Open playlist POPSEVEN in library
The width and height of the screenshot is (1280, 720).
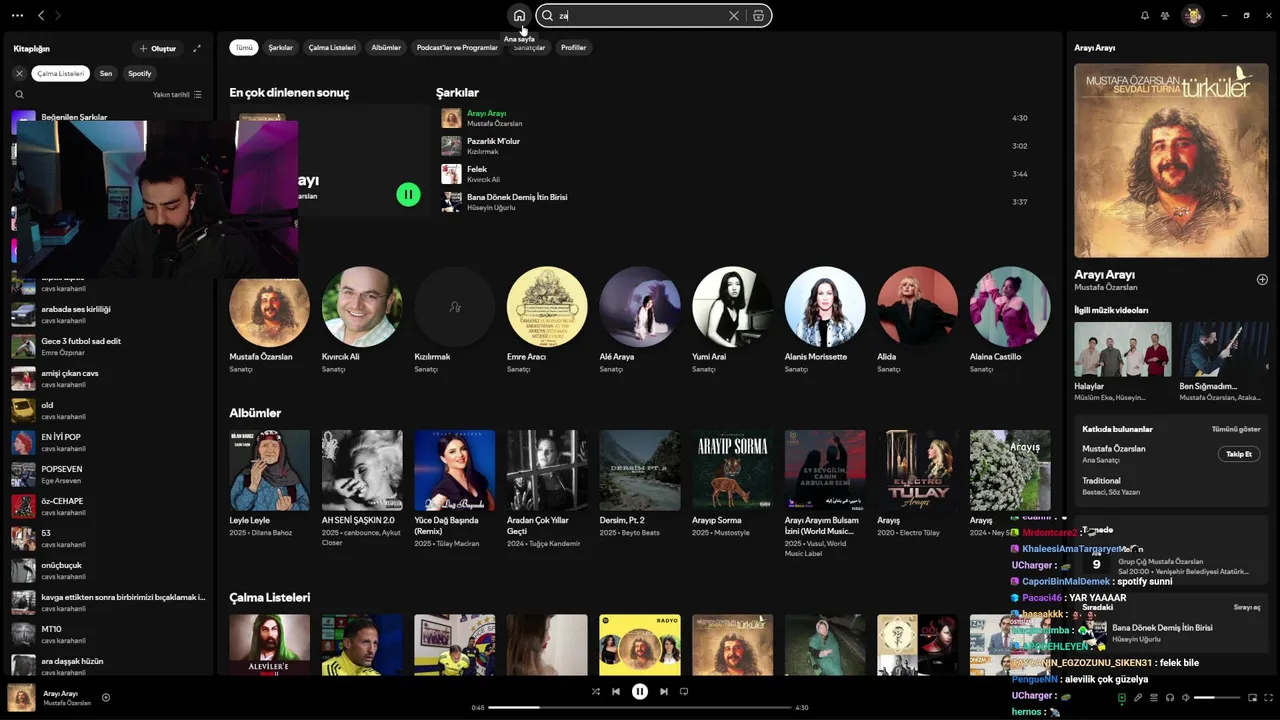[x=108, y=474]
